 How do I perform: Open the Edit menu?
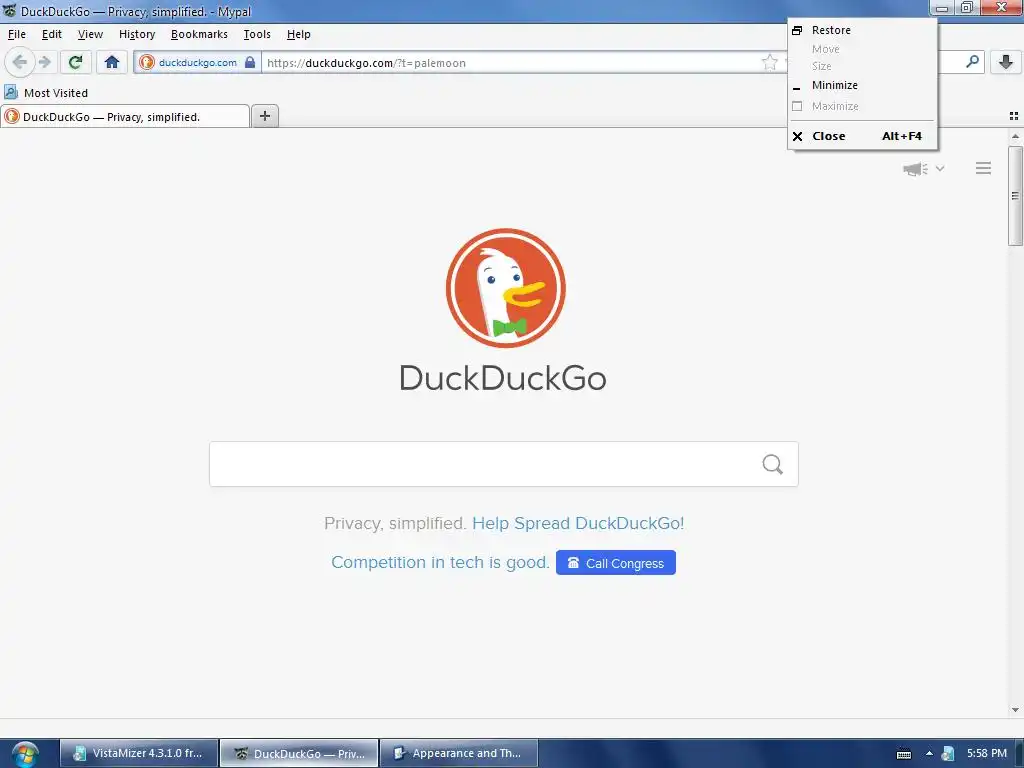coord(52,34)
